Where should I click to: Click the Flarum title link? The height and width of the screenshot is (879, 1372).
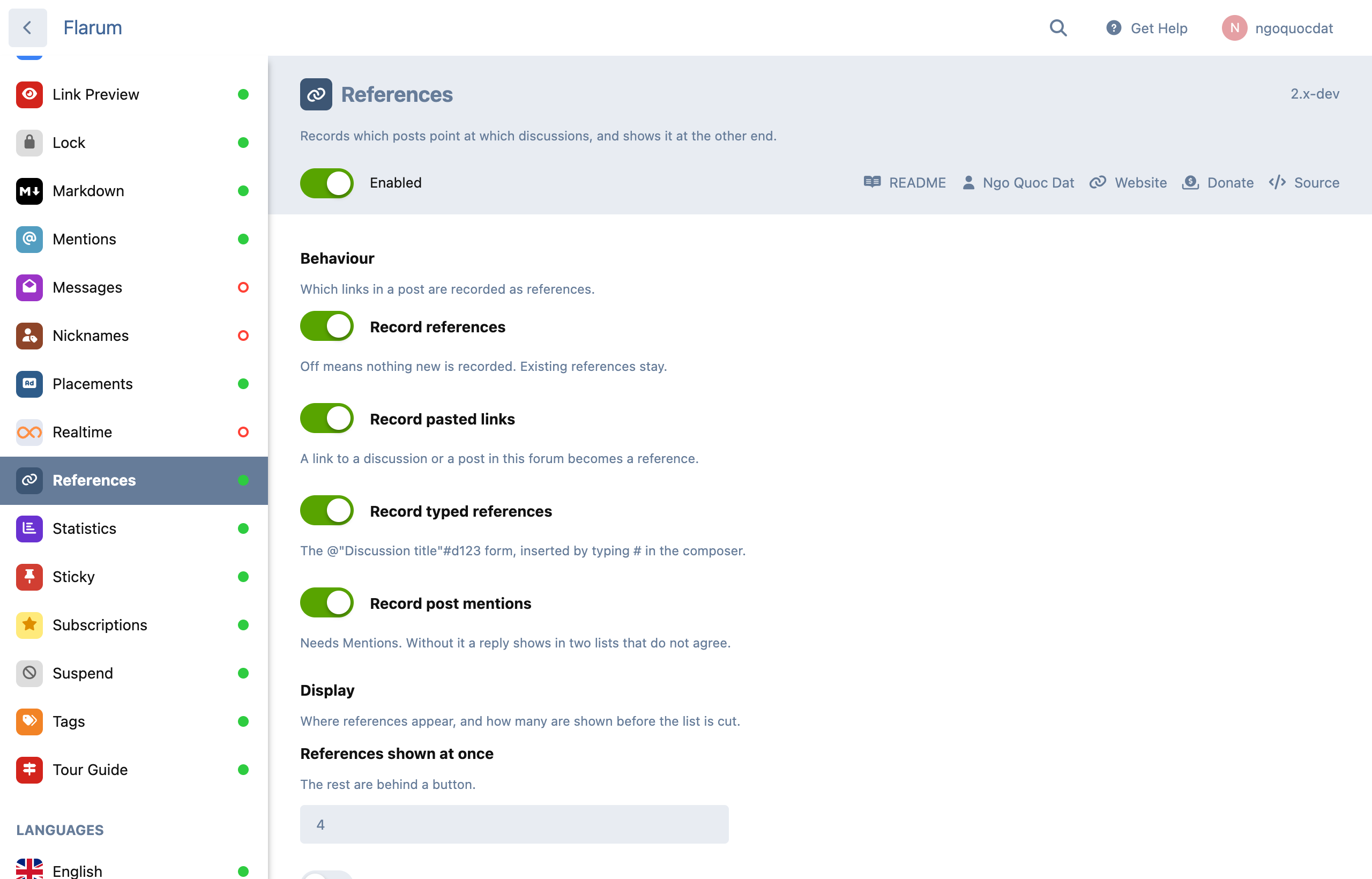93,27
